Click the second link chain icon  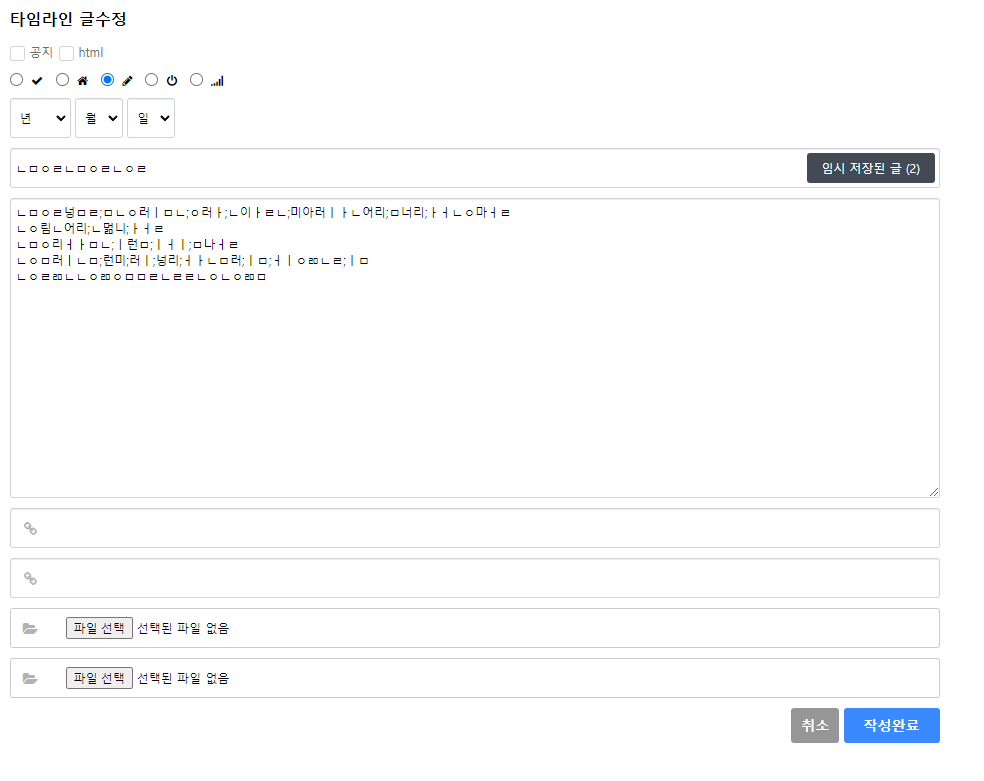[30, 578]
